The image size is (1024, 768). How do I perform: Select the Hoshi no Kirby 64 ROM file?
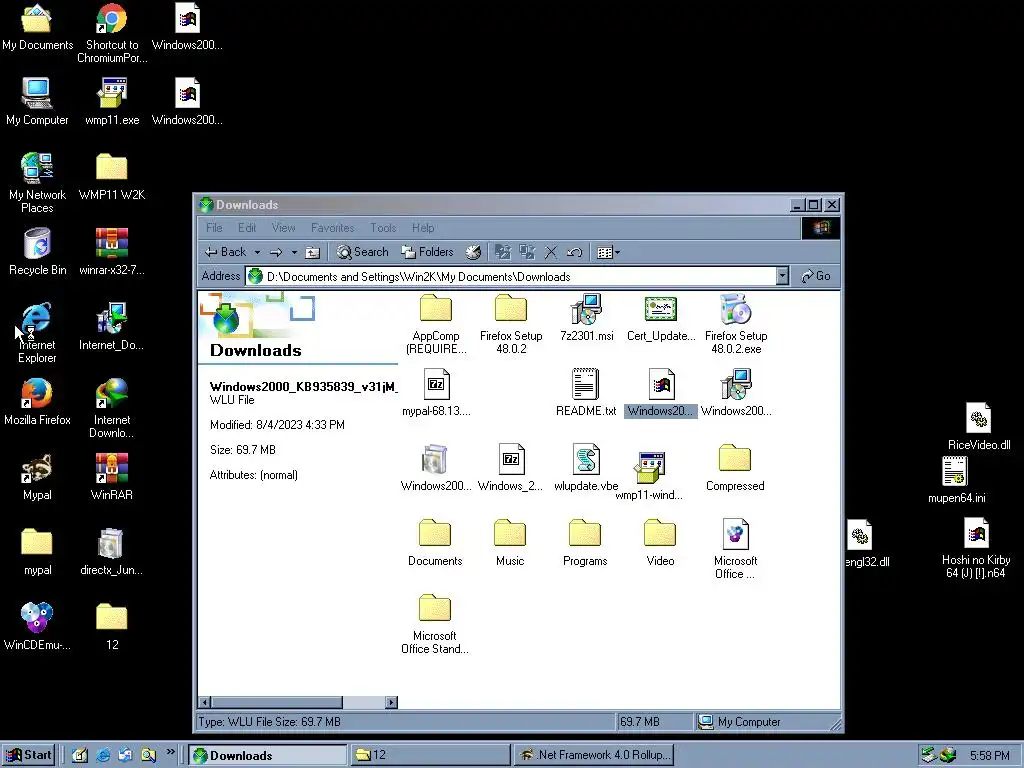click(976, 549)
